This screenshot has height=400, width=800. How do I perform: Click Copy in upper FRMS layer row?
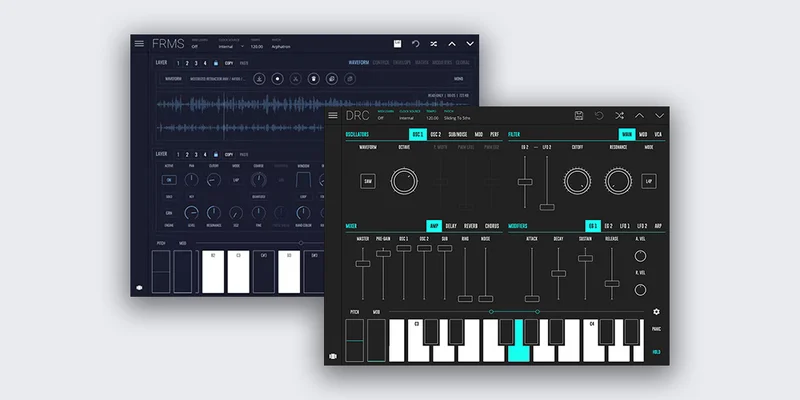click(x=229, y=63)
